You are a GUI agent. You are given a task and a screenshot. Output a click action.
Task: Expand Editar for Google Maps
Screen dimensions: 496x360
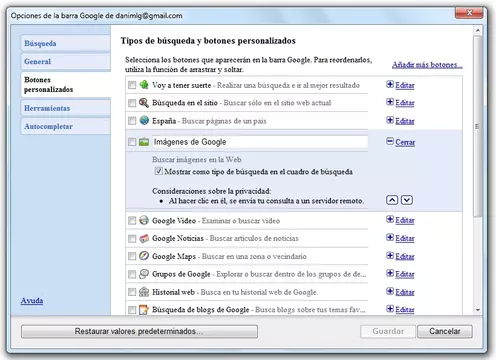pyautogui.click(x=400, y=256)
